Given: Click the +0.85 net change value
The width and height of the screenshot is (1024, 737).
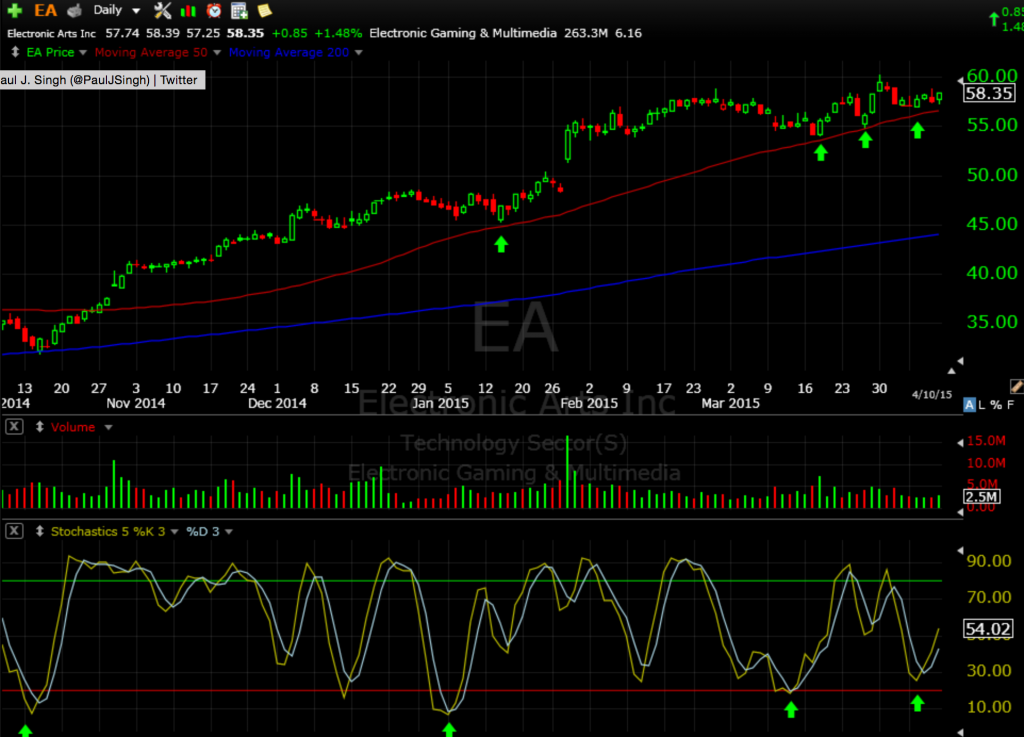Looking at the screenshot, I should click(289, 33).
